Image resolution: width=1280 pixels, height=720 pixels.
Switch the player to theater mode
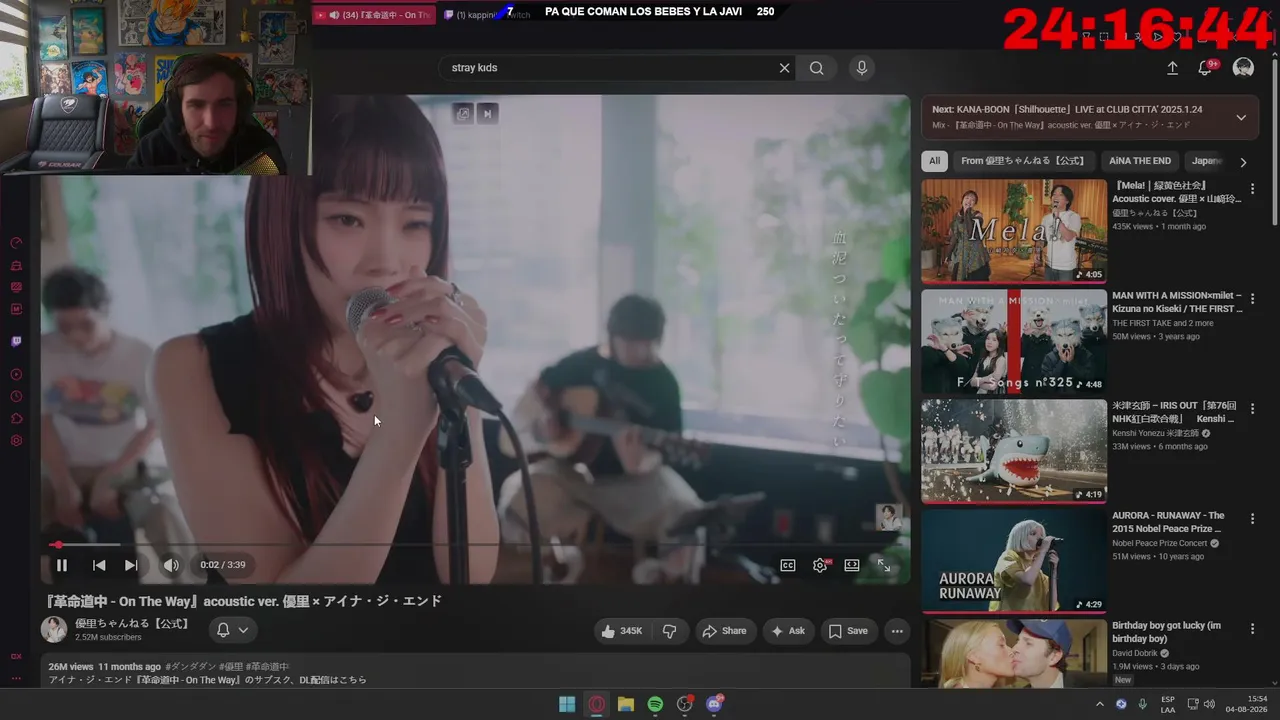tap(852, 565)
